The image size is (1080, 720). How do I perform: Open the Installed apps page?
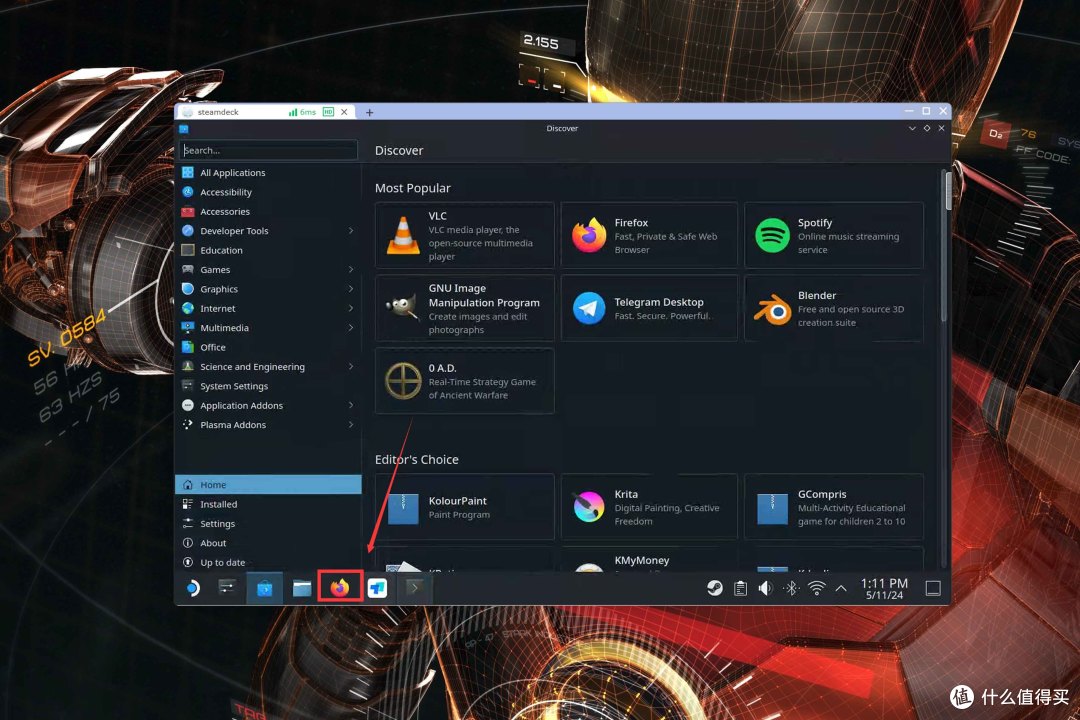click(268, 504)
